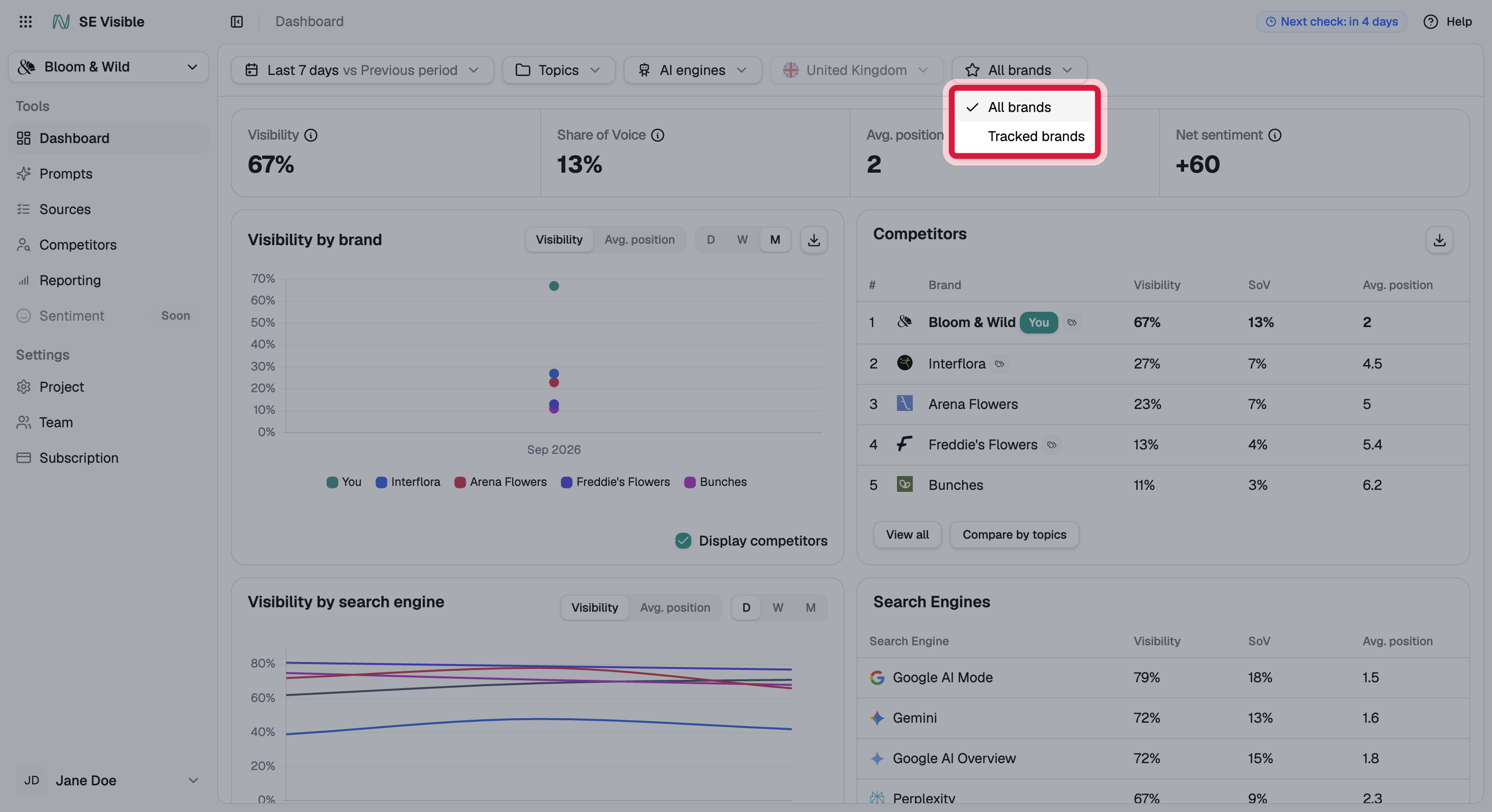Set brand chart to weekly (W)
This screenshot has height=812, width=1492.
(x=743, y=240)
